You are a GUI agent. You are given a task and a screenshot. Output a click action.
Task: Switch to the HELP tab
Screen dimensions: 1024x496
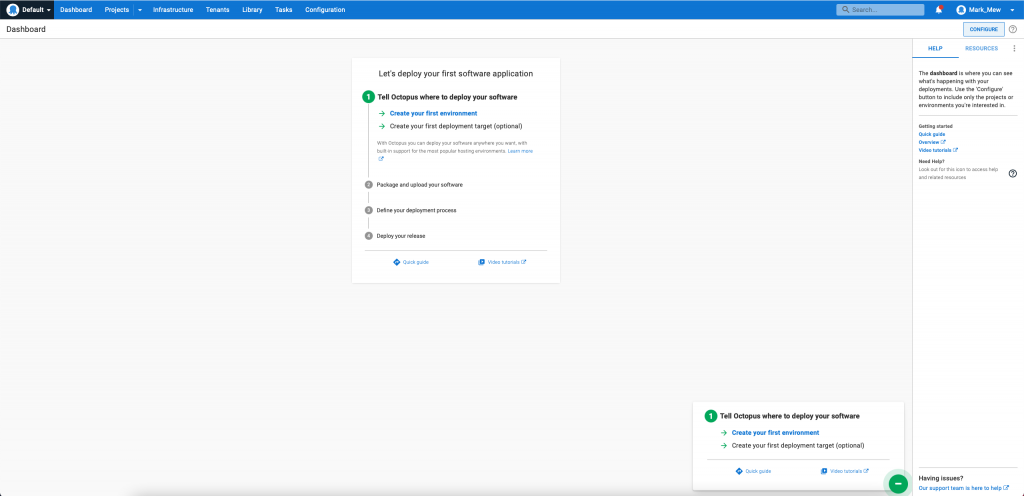coord(935,48)
